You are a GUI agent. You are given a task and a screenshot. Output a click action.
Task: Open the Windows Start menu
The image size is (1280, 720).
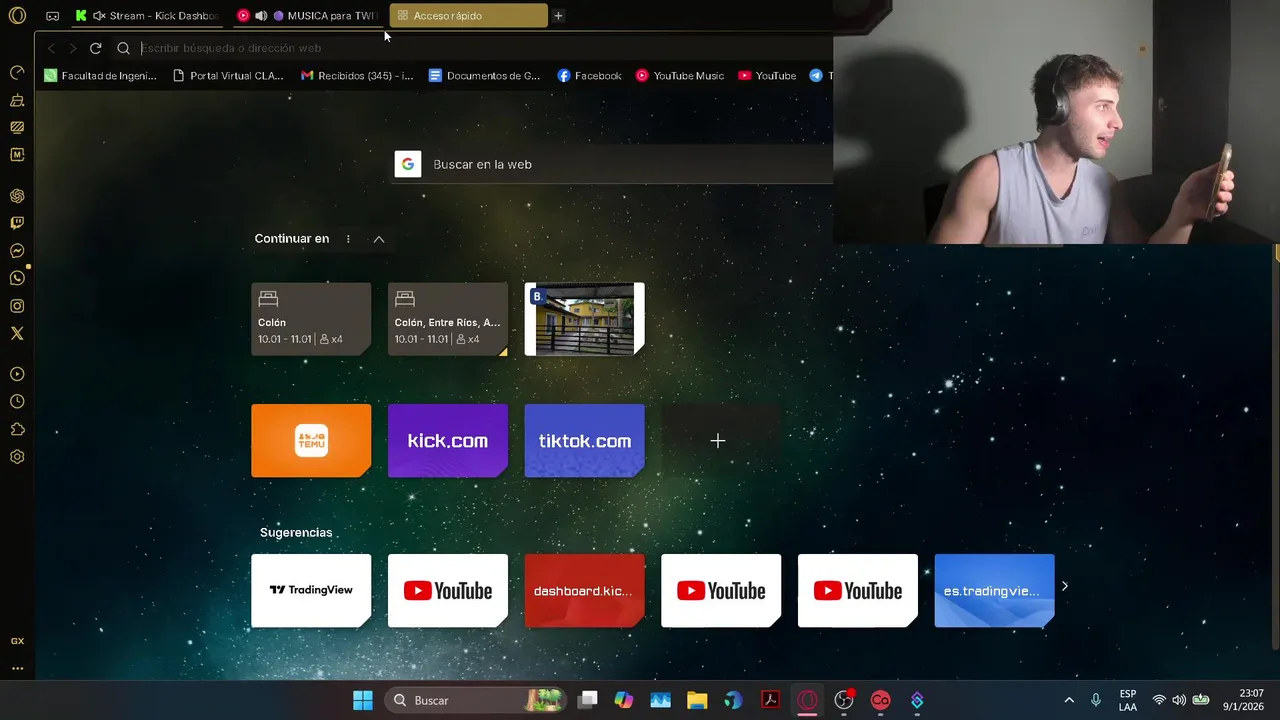363,700
